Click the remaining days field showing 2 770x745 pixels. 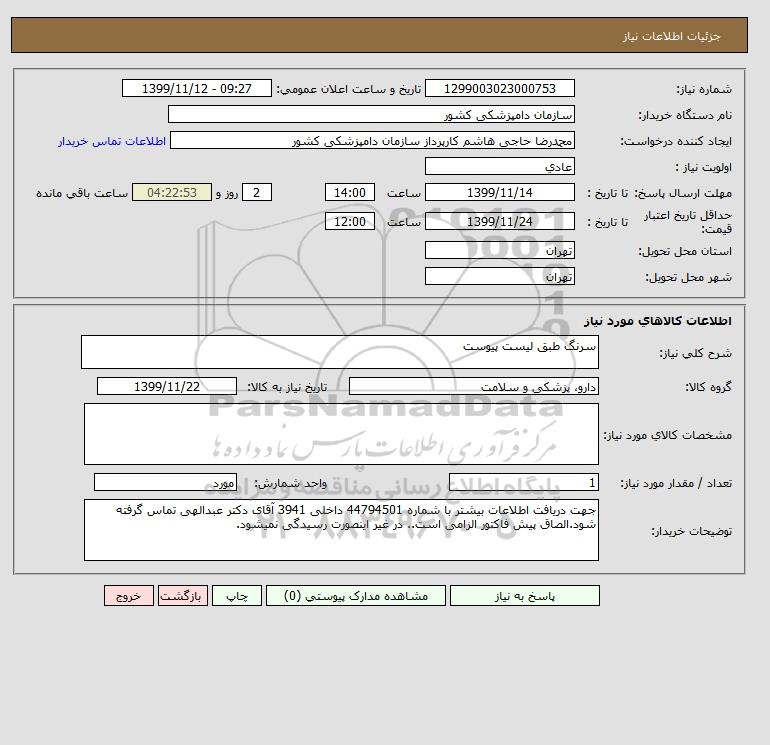point(257,193)
